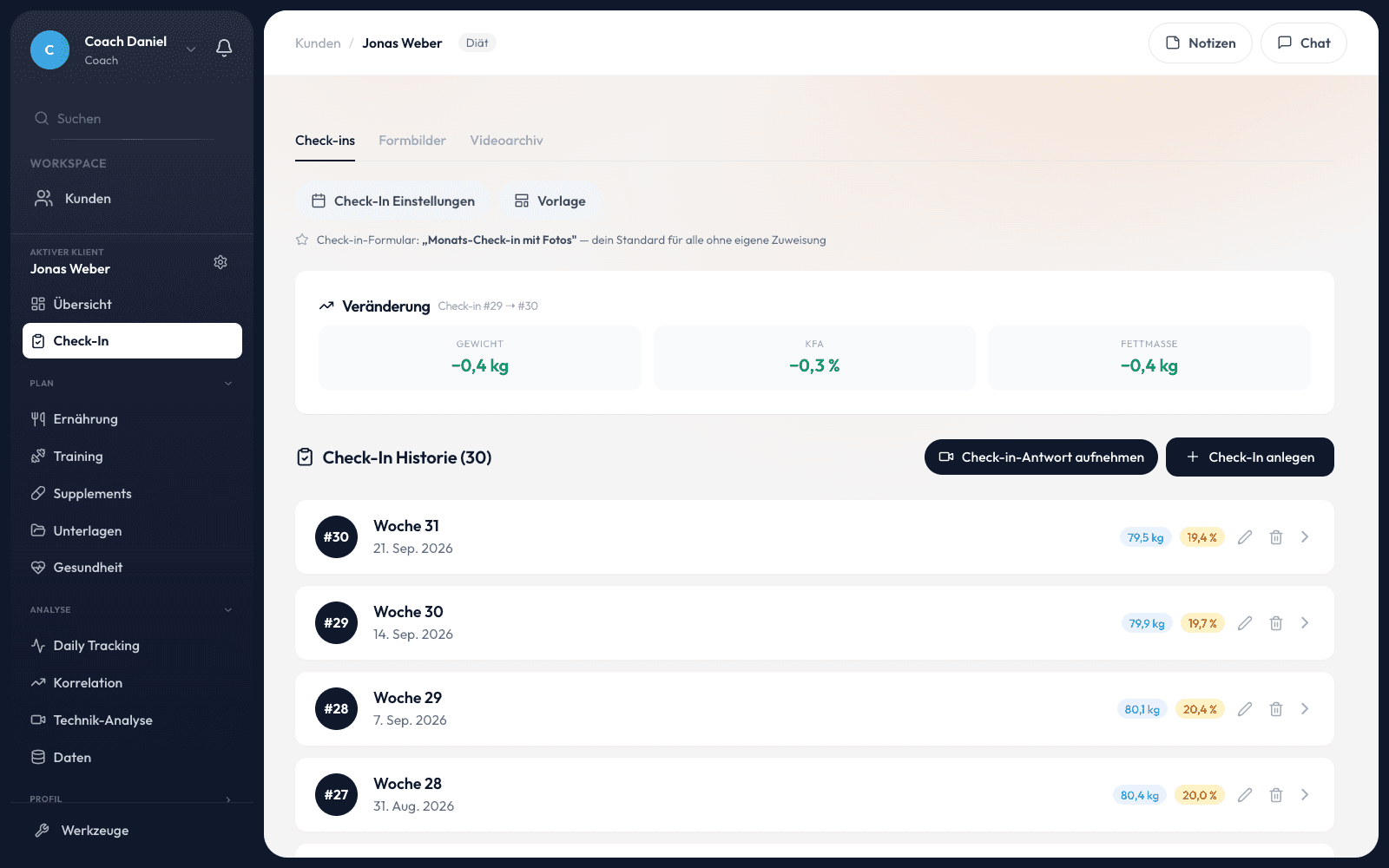Collapse the ANALYSE section
This screenshot has width=1389, height=868.
tap(228, 609)
